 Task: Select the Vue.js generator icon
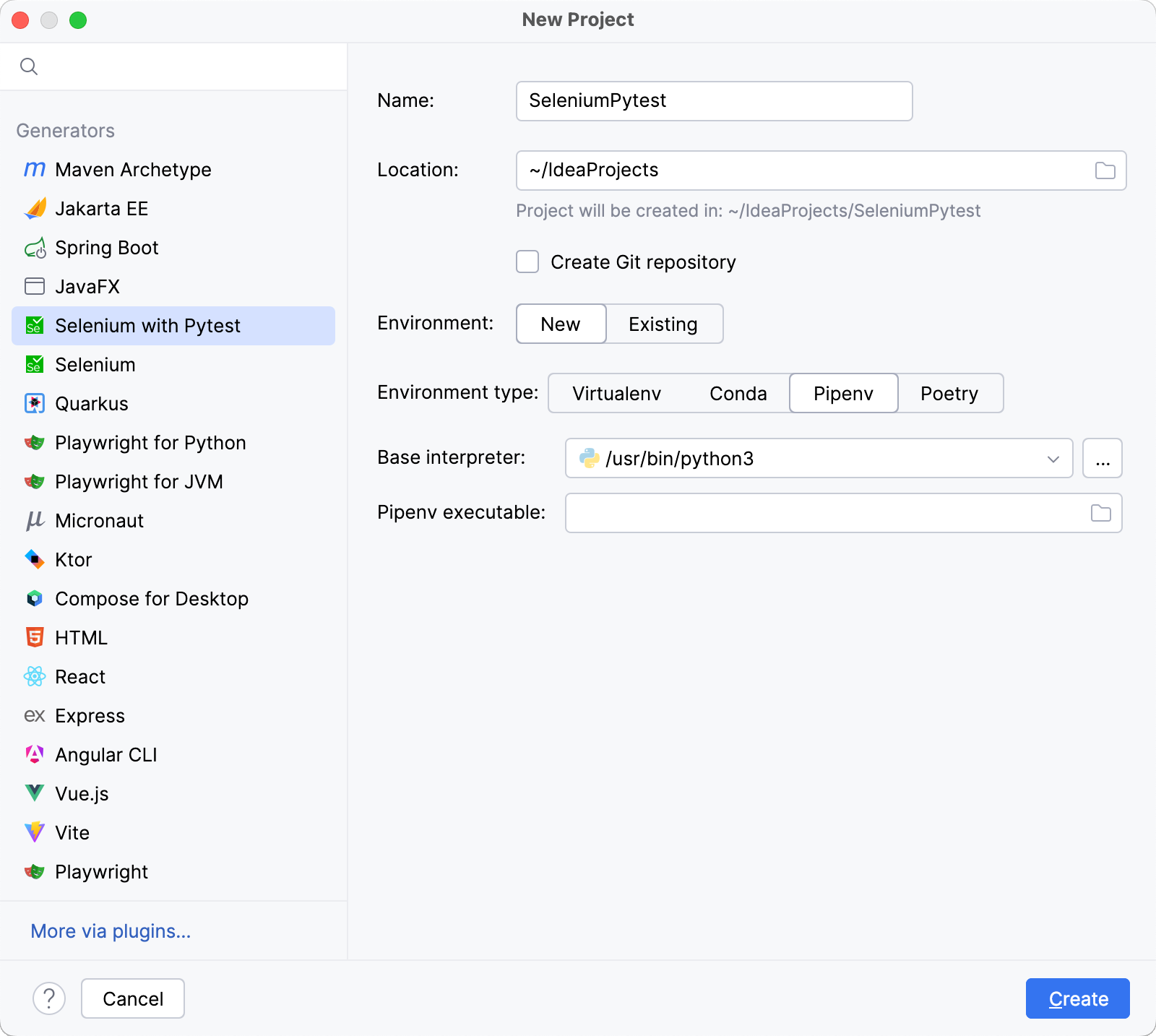coord(34,793)
